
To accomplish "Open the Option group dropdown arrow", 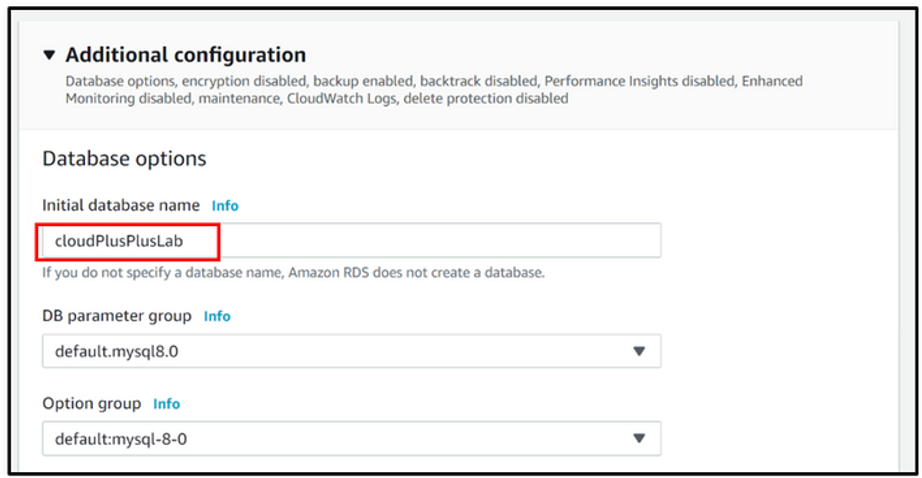I will pos(639,438).
